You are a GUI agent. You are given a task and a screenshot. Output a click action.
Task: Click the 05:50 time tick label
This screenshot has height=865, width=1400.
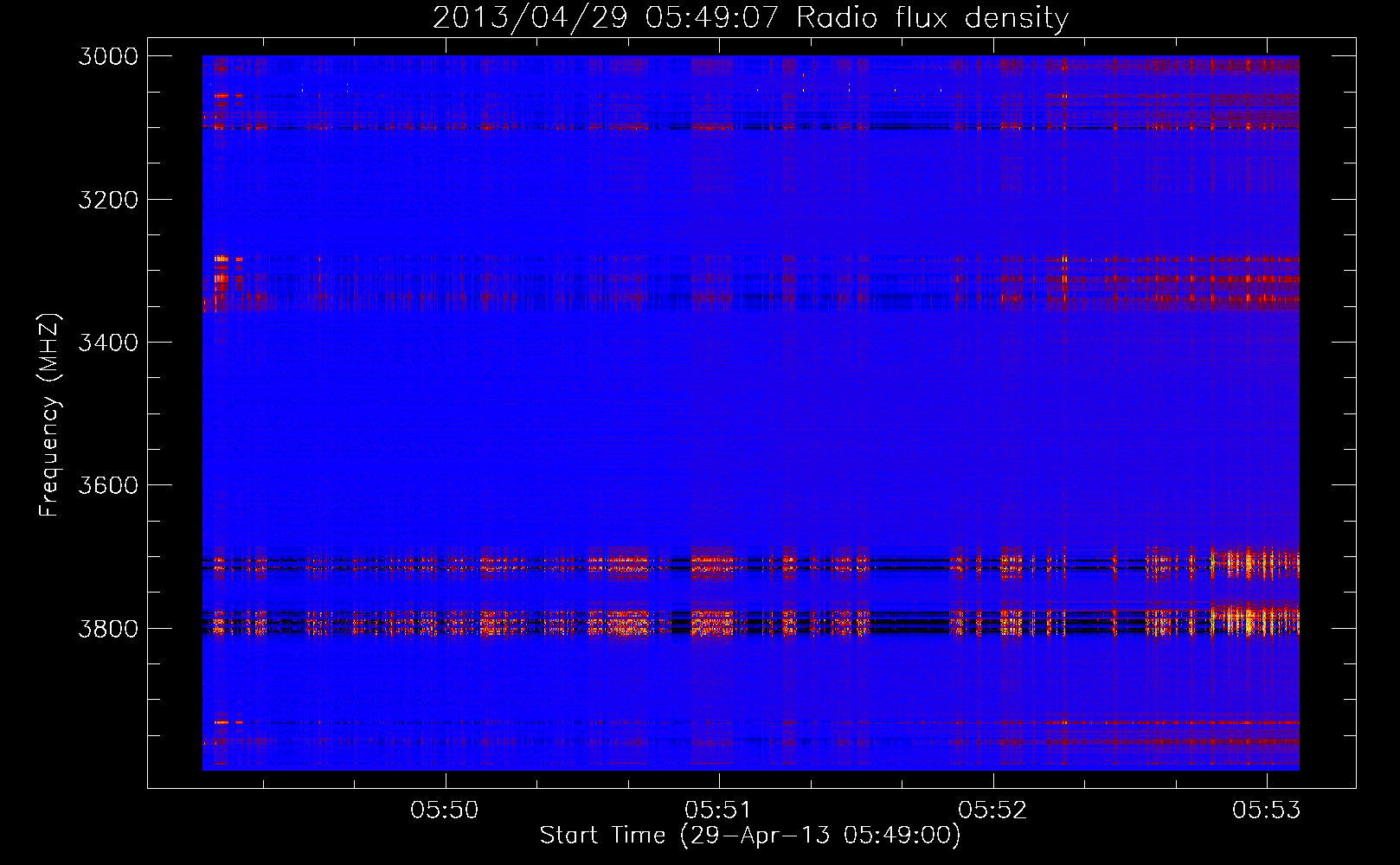click(x=445, y=810)
